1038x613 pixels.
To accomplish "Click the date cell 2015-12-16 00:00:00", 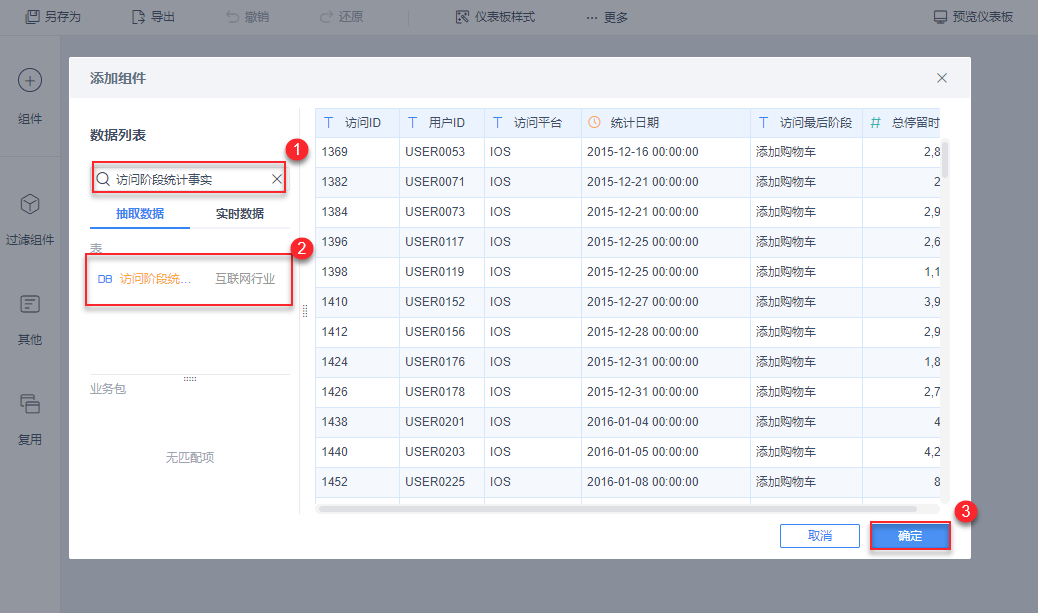I will pos(666,152).
